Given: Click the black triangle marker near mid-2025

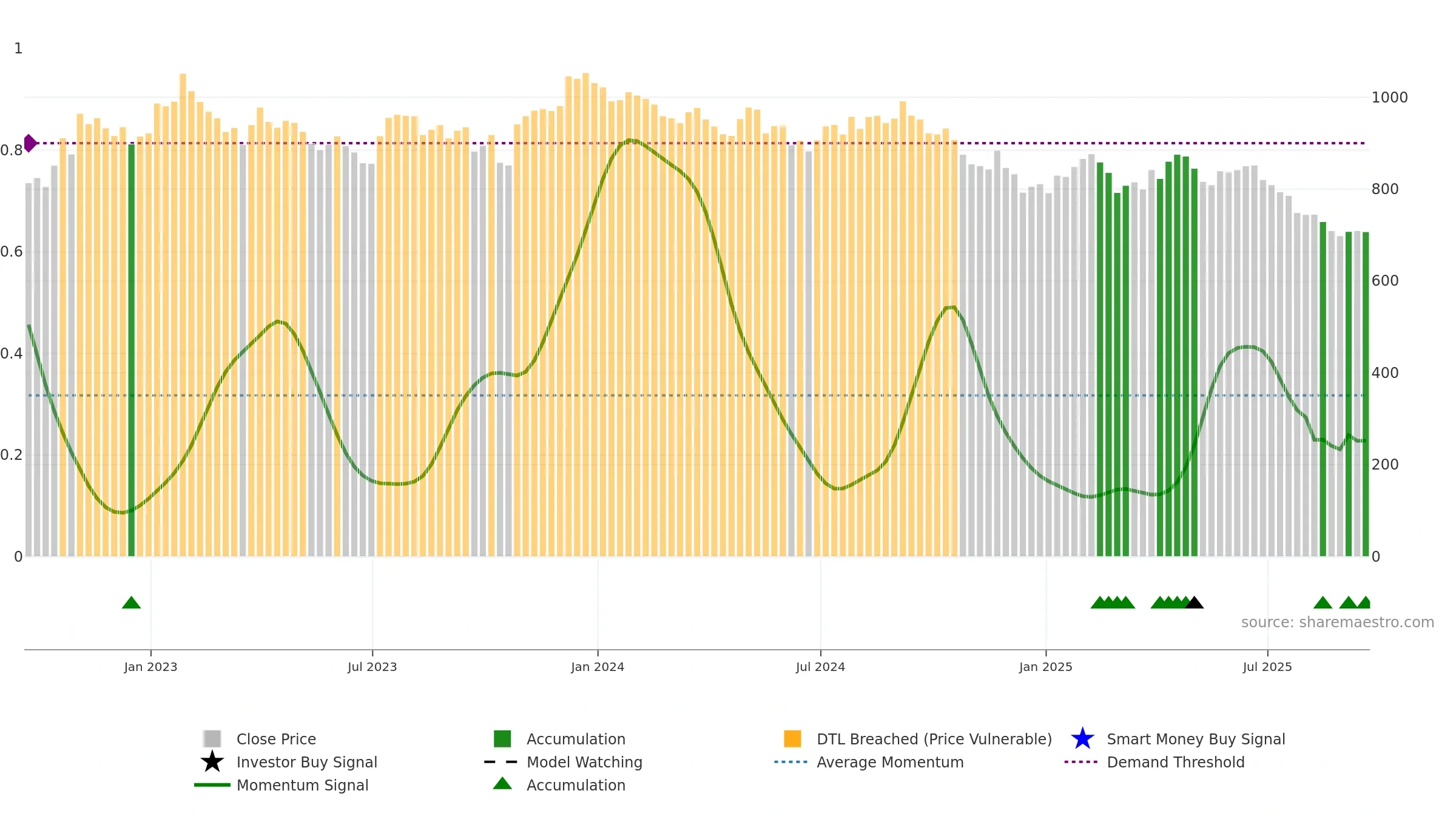Looking at the screenshot, I should coord(1194,602).
